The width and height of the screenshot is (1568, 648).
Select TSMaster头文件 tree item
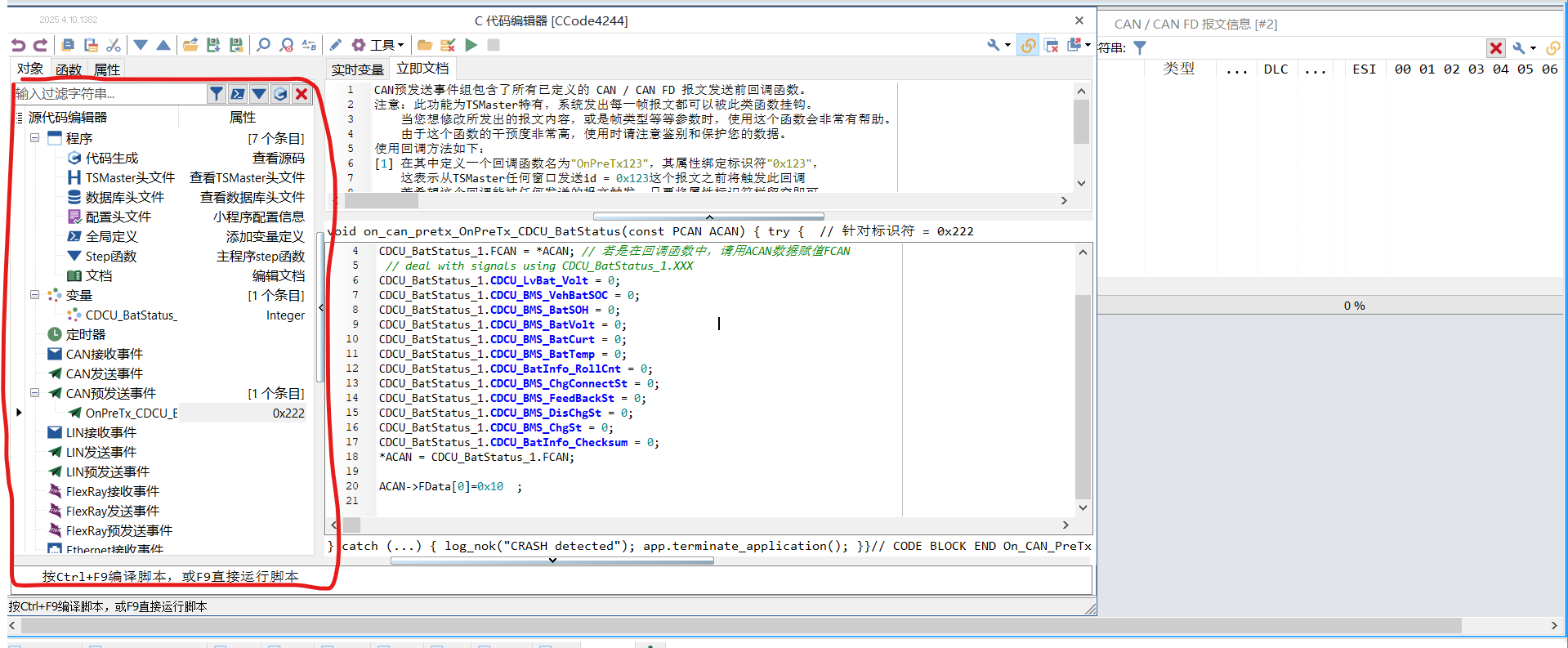click(130, 177)
